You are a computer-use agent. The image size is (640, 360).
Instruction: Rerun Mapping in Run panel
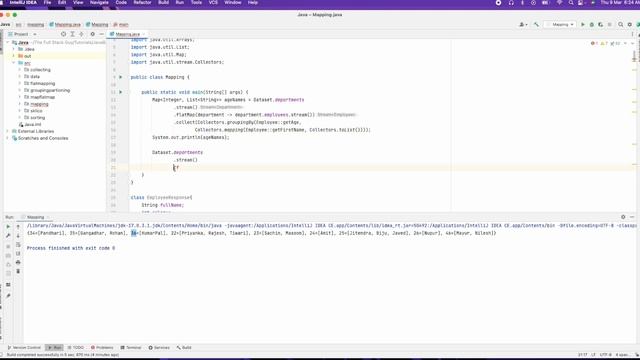coord(8,226)
